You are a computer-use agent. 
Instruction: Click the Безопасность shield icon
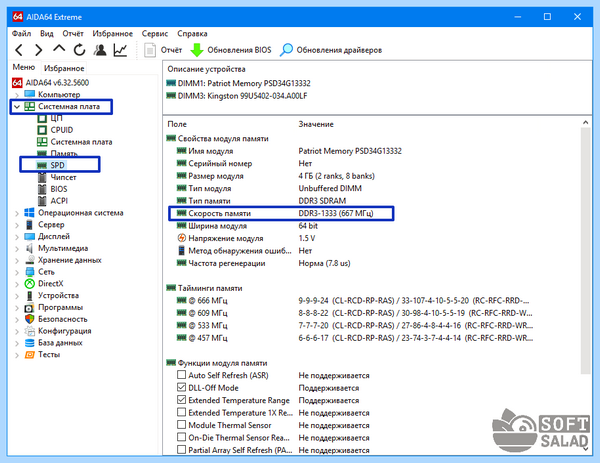pos(29,319)
